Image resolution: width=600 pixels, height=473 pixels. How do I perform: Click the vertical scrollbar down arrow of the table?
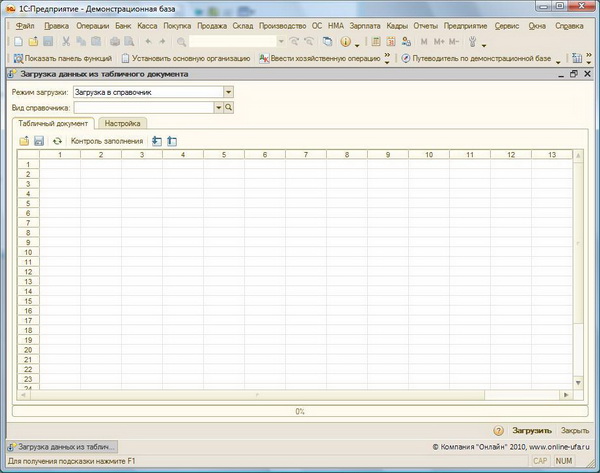(x=578, y=383)
